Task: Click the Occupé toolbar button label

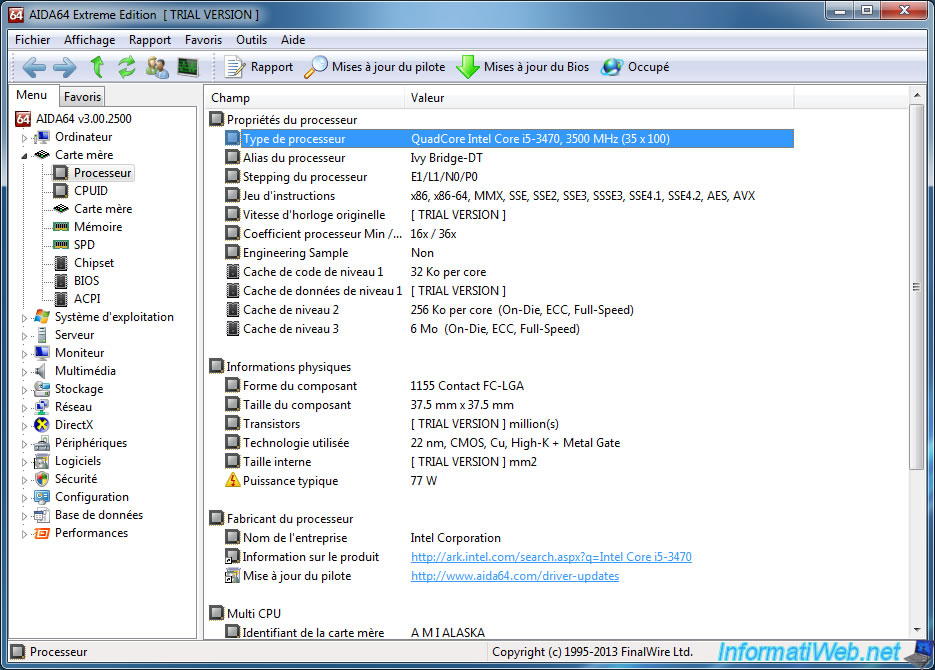Action: pyautogui.click(x=648, y=67)
